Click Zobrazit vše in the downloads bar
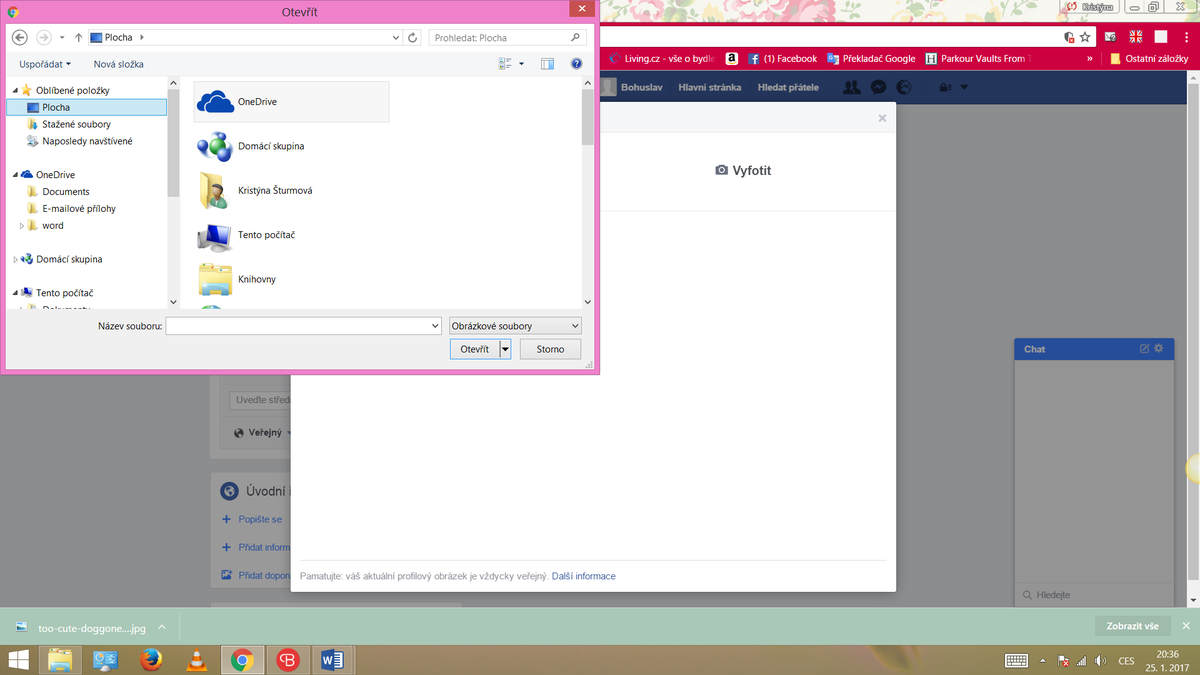 1132,626
